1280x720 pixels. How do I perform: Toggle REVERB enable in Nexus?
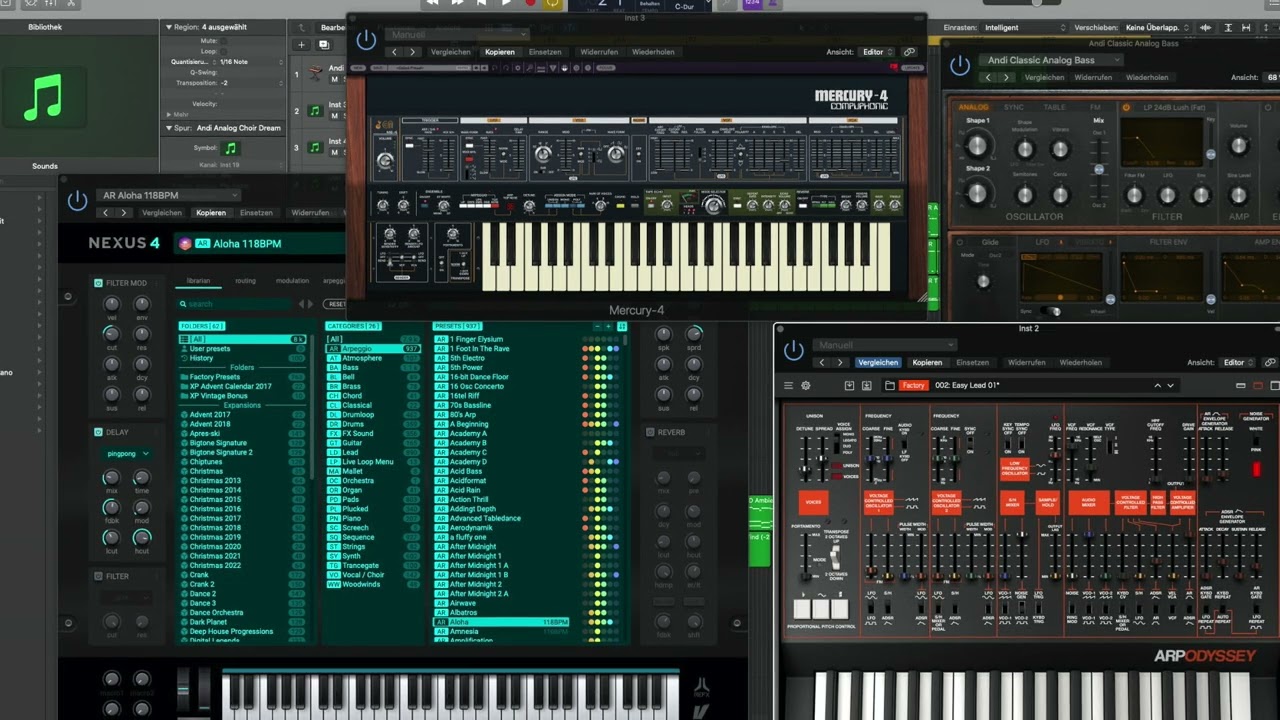[x=650, y=432]
